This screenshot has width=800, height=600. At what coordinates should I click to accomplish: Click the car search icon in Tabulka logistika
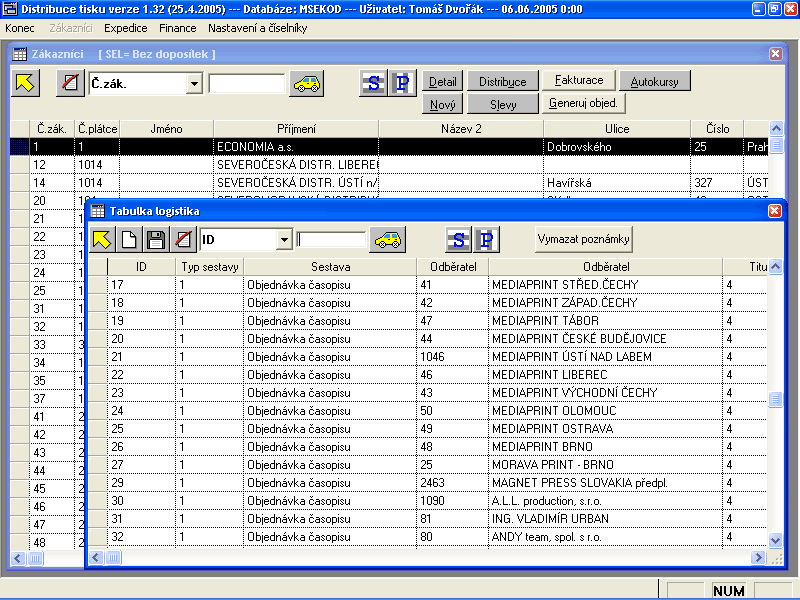pyautogui.click(x=387, y=240)
